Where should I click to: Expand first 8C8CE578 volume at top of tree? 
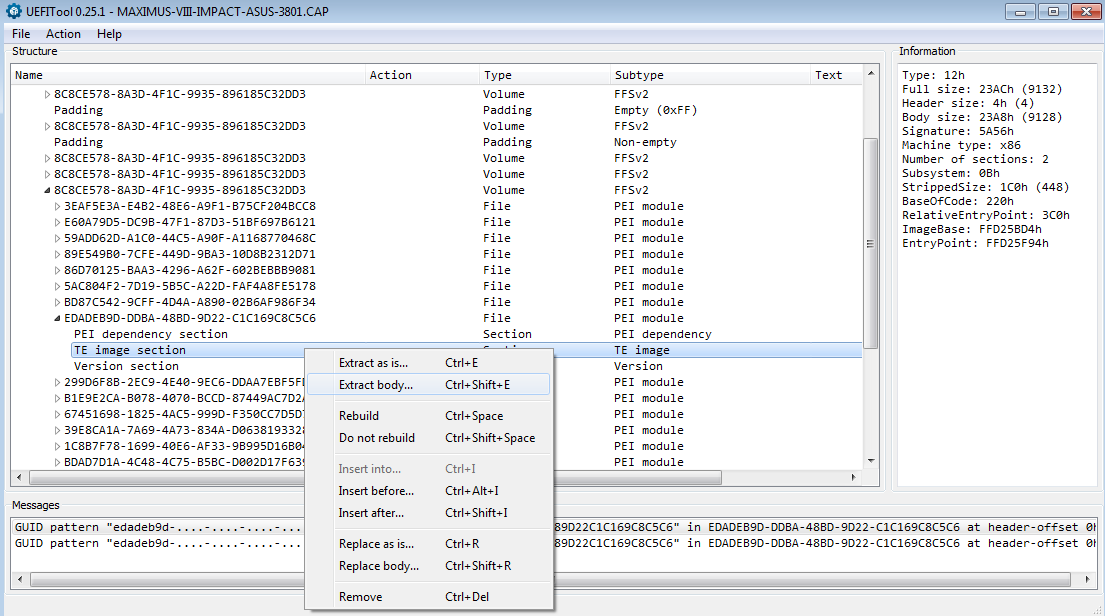tap(47, 94)
